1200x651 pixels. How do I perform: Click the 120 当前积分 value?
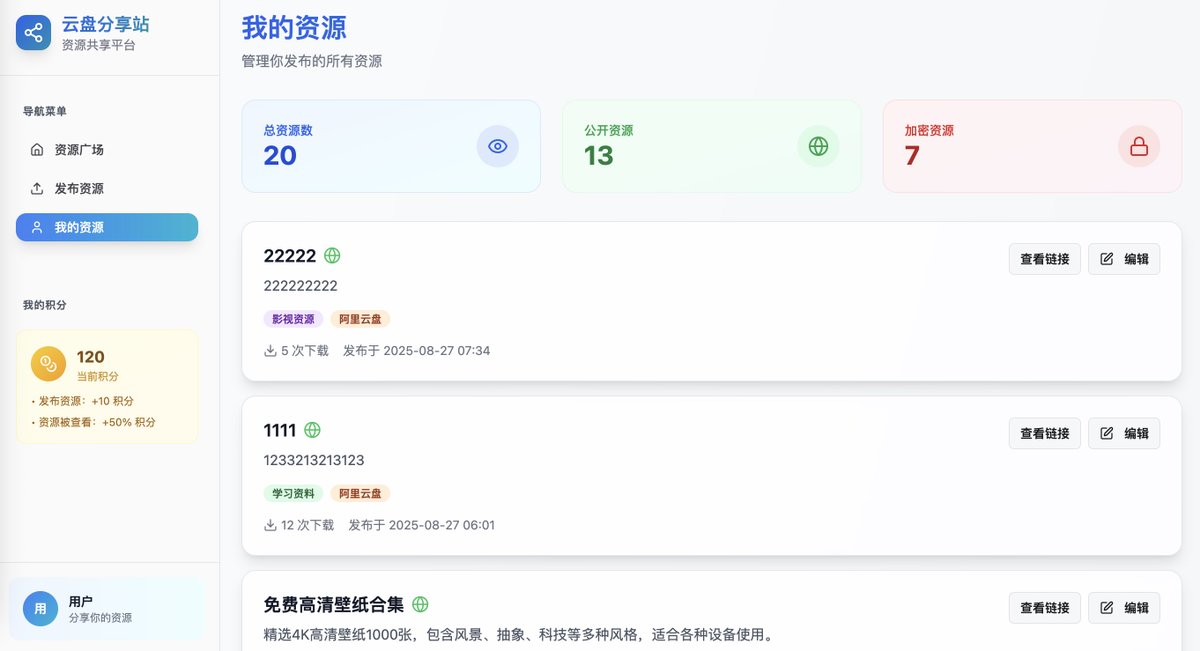[91, 357]
